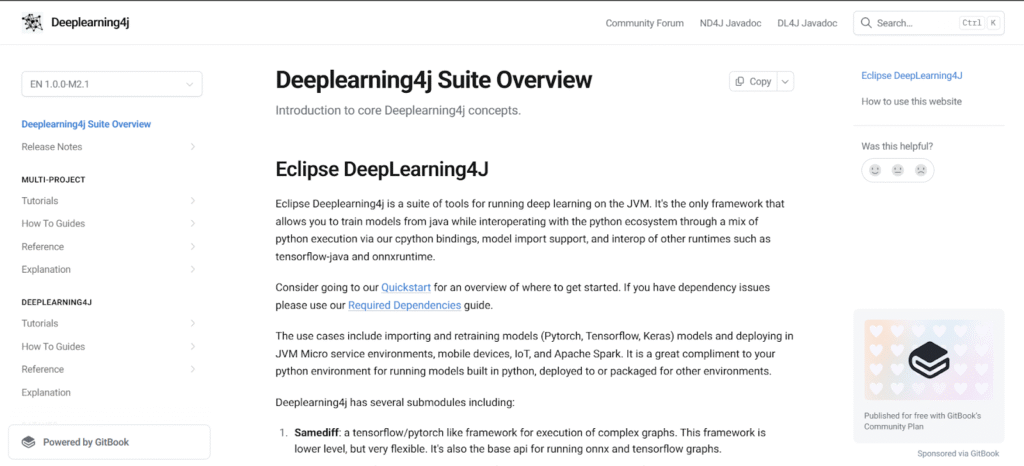
Task: Click the Introduction to core Deeplearning4j concepts subtitle
Action: pyautogui.click(x=398, y=110)
